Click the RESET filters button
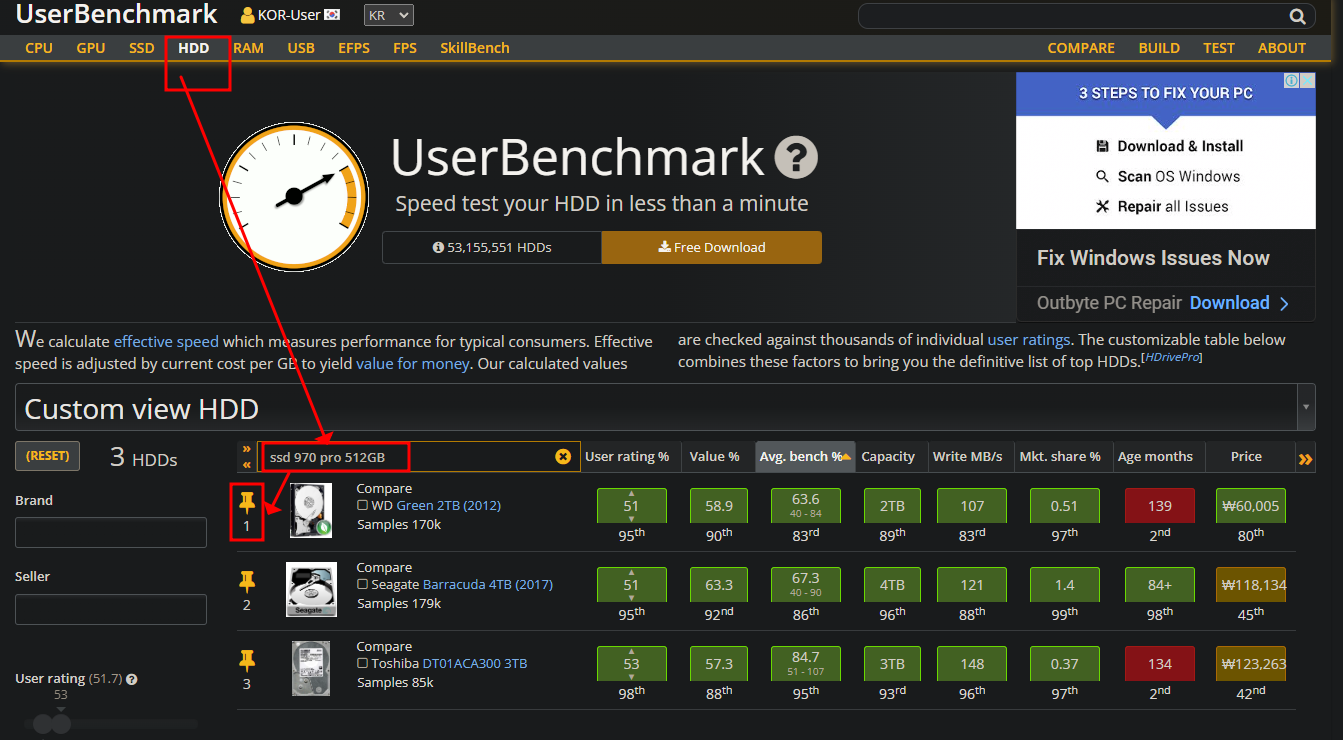 click(48, 456)
